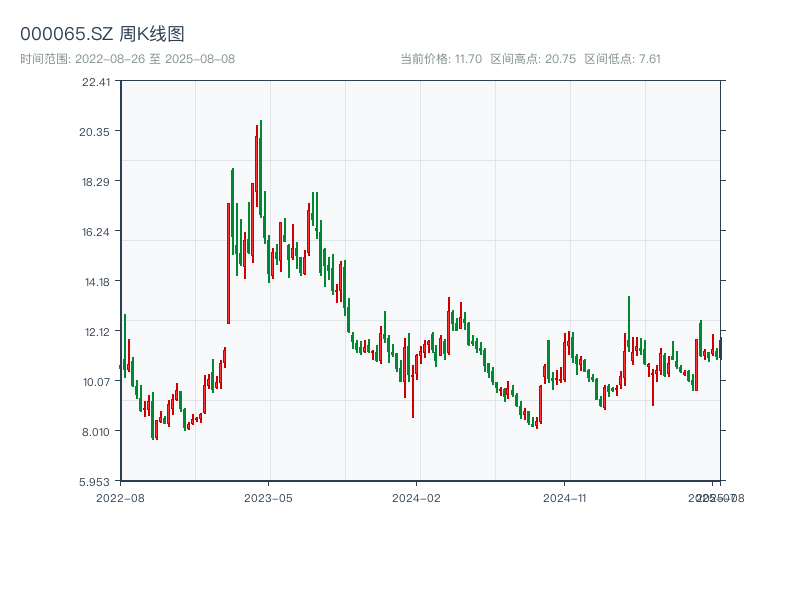Click the 区间低点 7.61 label
The height and width of the screenshot is (600, 800).
622,59
